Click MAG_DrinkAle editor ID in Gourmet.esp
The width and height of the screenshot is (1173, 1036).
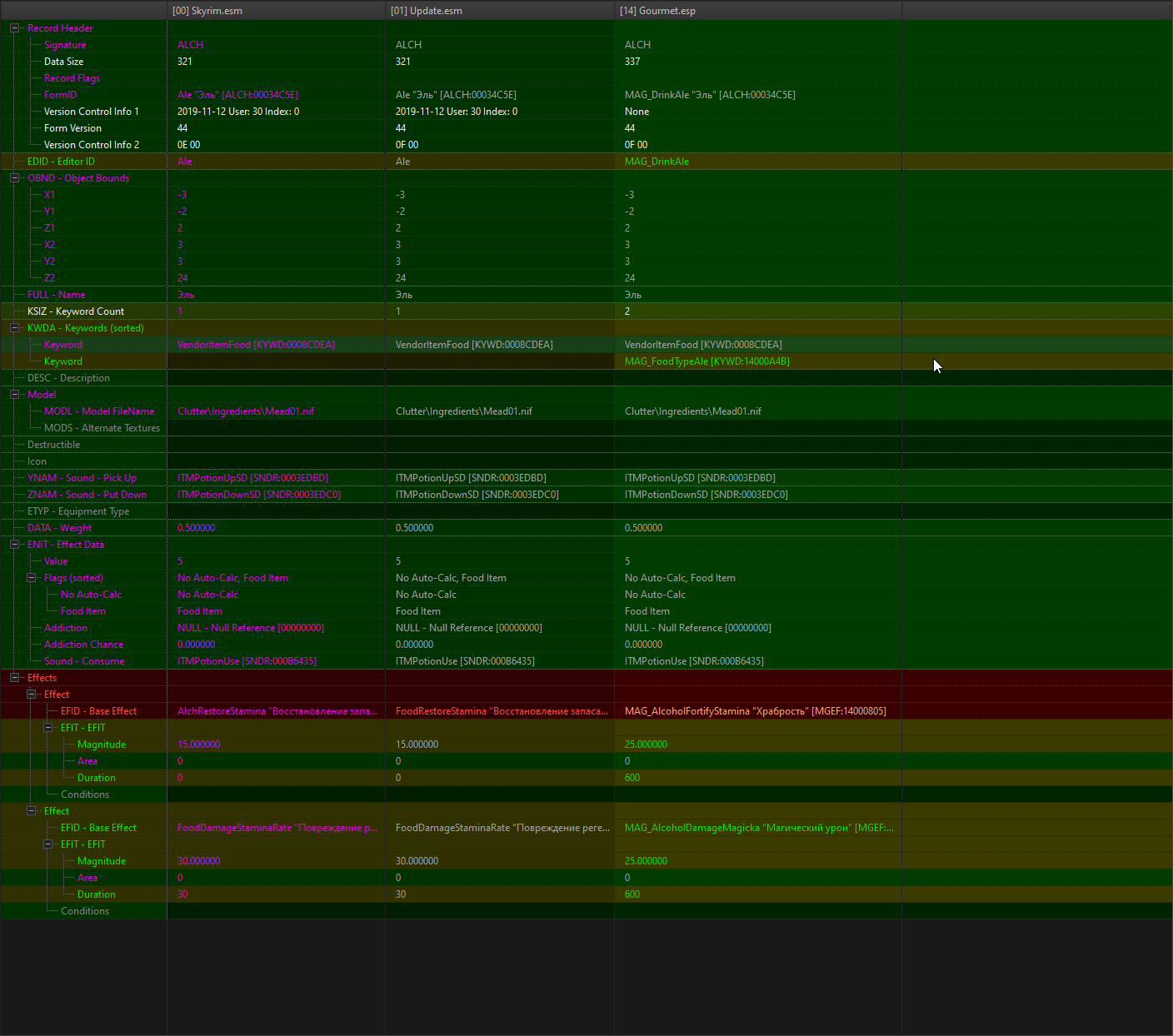pyautogui.click(x=656, y=162)
